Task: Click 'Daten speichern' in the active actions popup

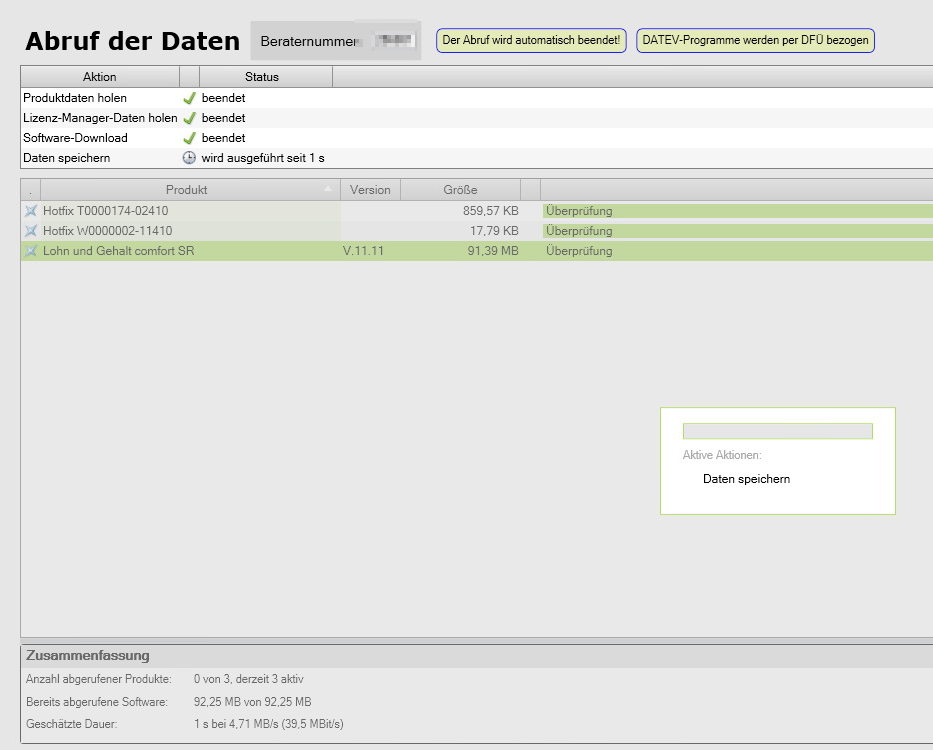Action: point(746,479)
